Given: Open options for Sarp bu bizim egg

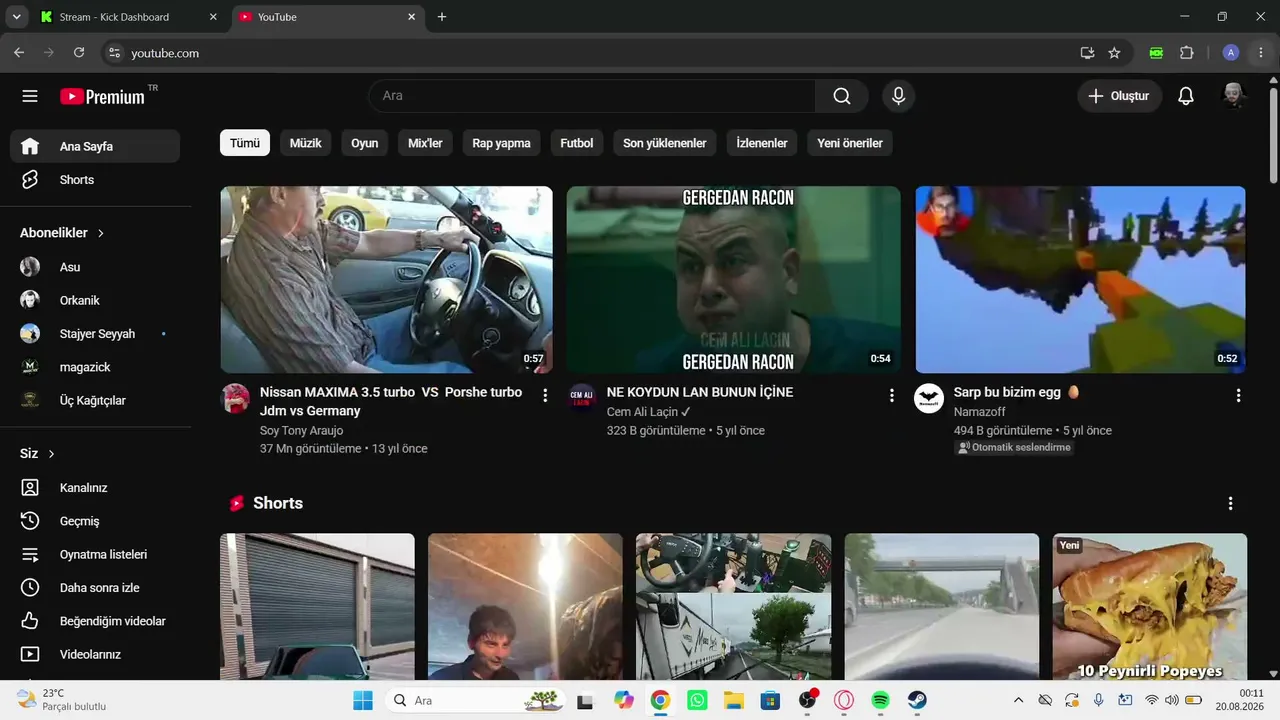Looking at the screenshot, I should (x=1239, y=395).
